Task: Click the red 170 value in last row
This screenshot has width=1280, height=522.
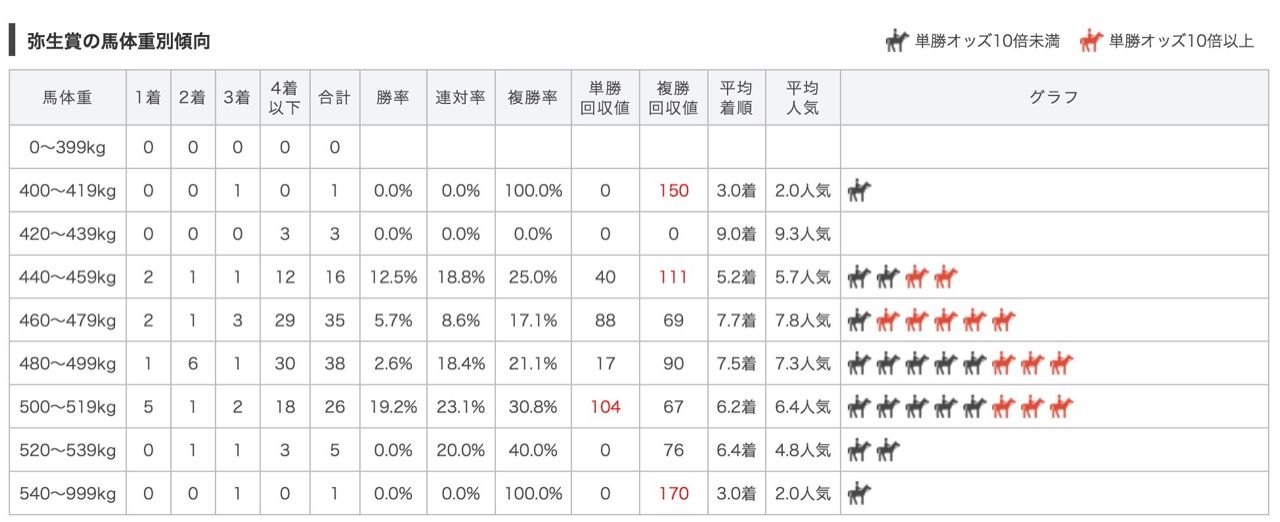Action: point(673,493)
